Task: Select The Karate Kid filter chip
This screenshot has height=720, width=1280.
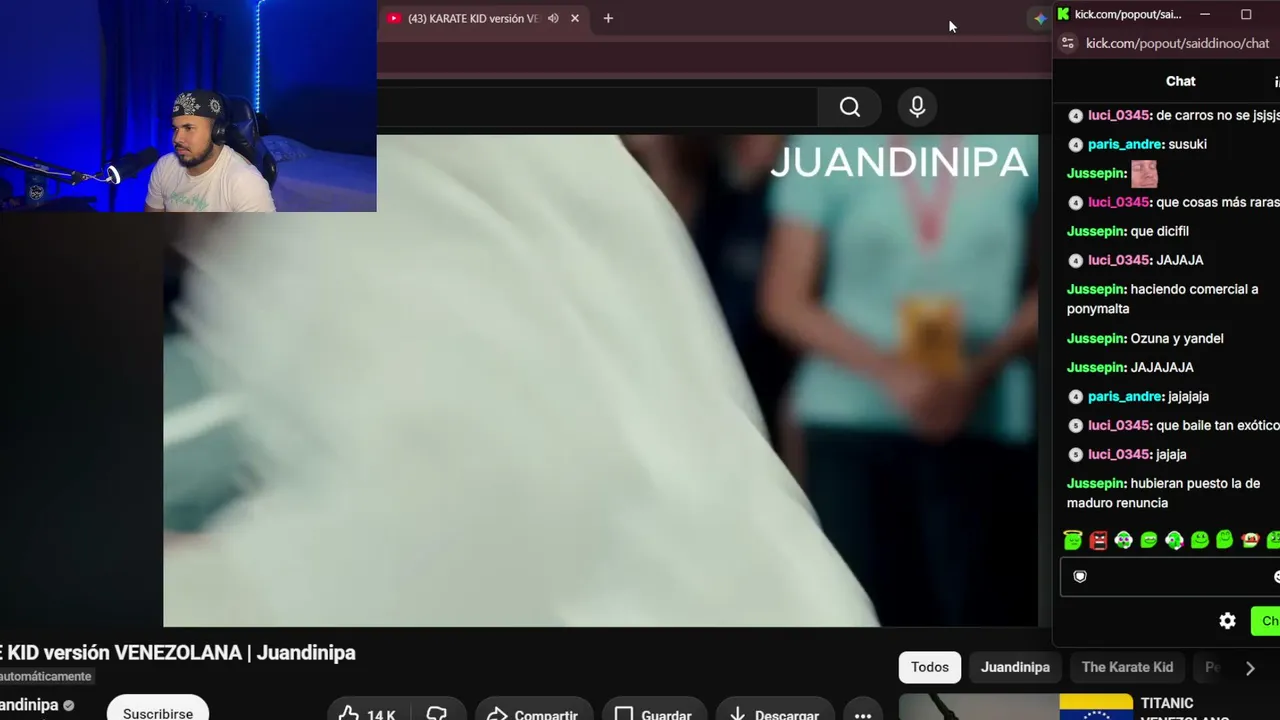Action: (1127, 667)
